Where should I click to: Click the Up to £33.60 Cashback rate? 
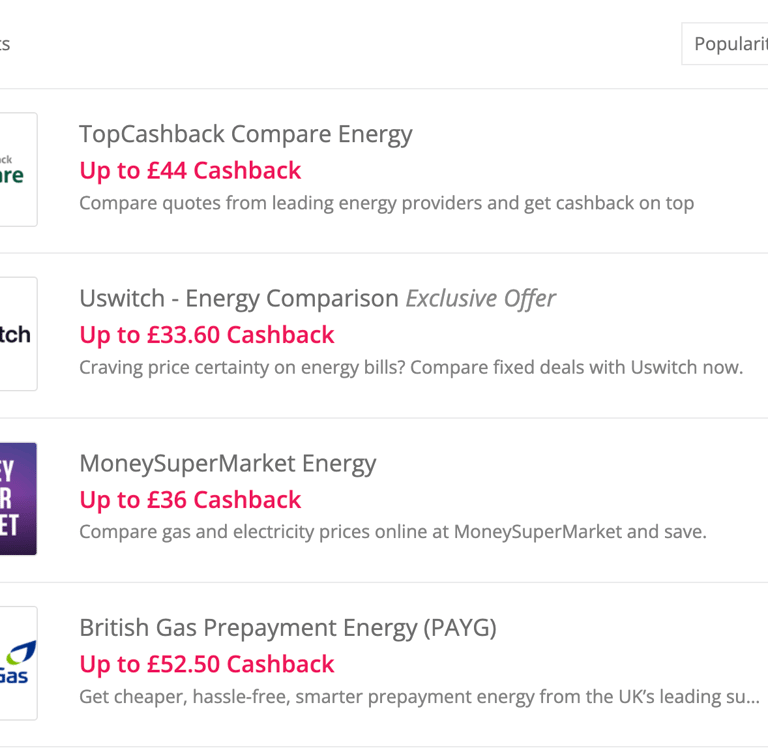(206, 334)
